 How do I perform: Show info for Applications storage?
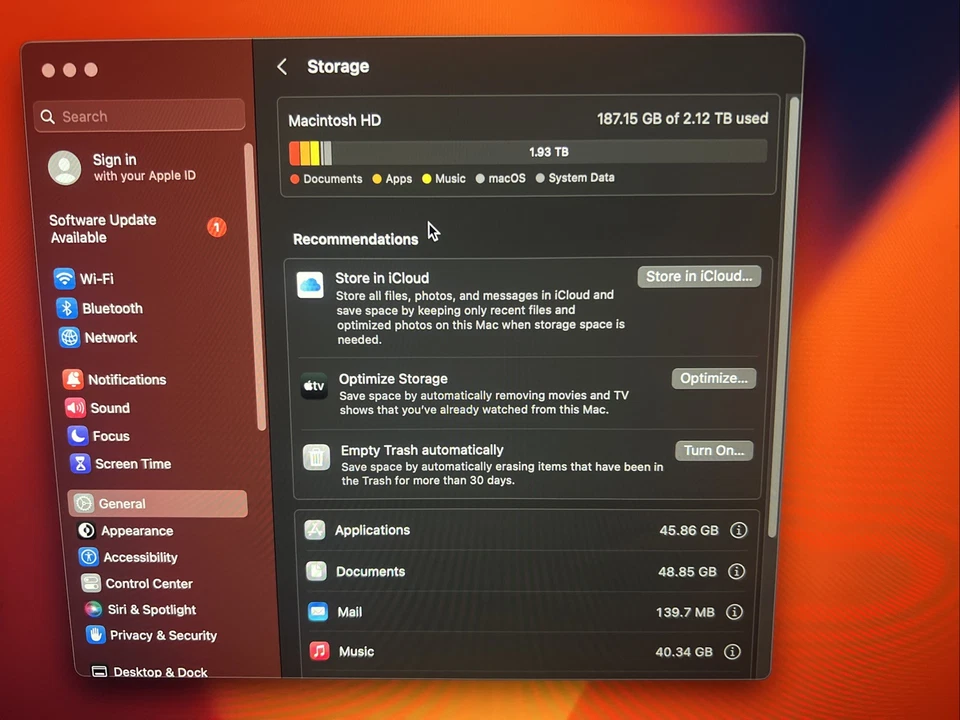click(738, 530)
